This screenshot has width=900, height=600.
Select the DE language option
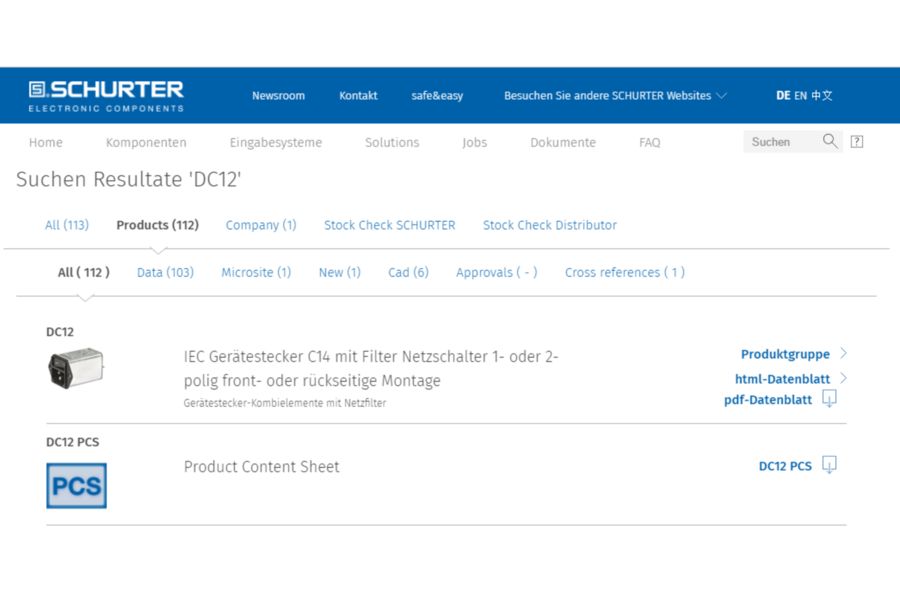point(783,96)
